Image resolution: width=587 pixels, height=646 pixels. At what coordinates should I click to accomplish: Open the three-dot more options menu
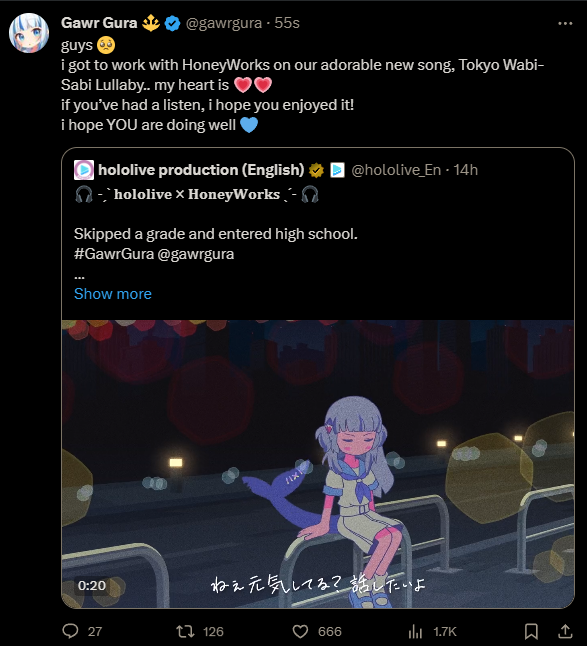coord(565,23)
